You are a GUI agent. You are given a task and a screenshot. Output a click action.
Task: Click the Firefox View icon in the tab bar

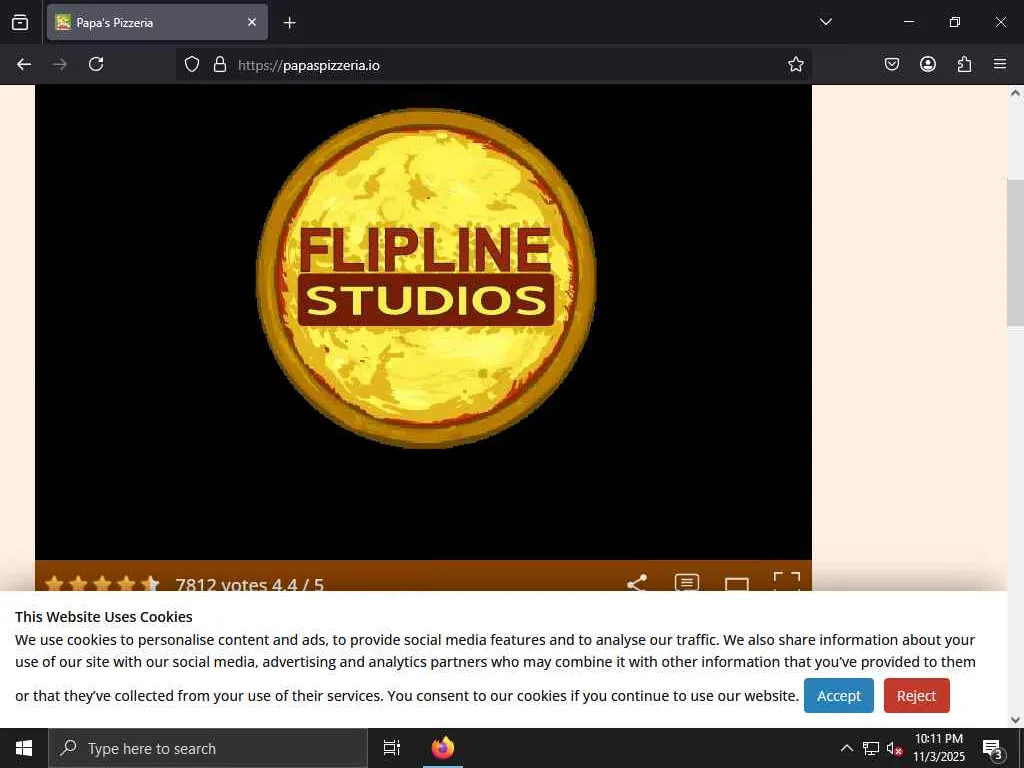[x=20, y=22]
